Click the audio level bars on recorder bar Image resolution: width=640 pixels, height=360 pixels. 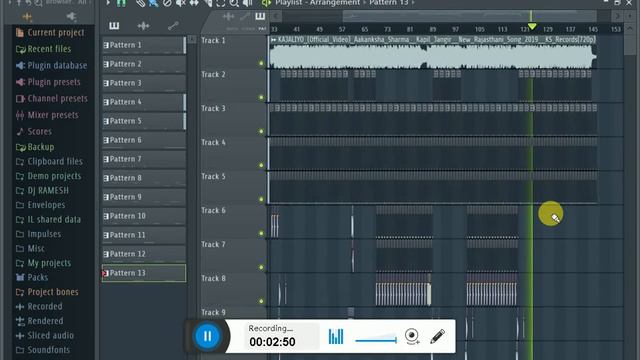coord(336,336)
